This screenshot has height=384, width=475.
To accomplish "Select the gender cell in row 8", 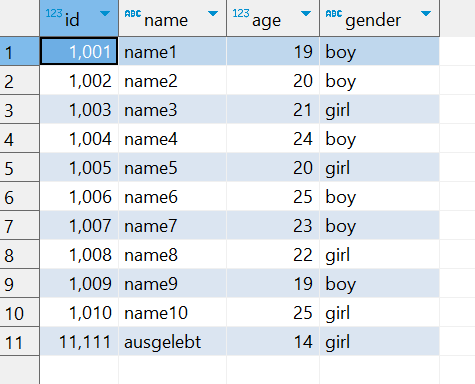I will tap(379, 255).
